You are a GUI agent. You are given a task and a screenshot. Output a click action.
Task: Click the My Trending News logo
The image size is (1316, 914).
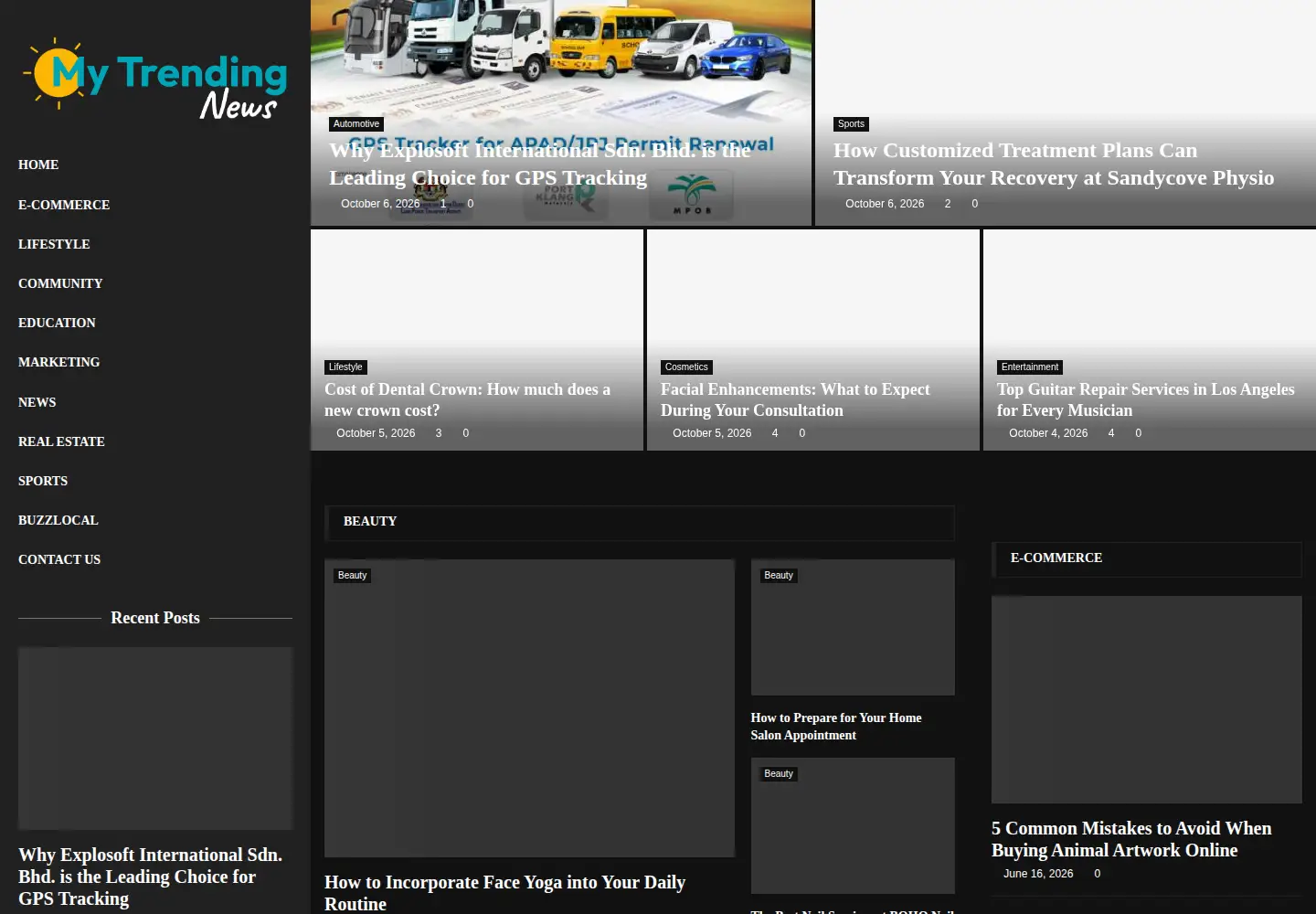point(155,79)
